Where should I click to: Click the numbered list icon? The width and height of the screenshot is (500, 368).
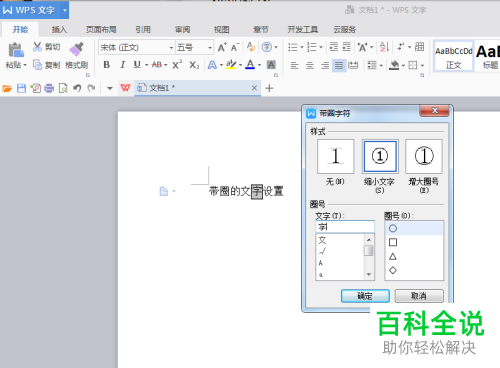[x=312, y=47]
